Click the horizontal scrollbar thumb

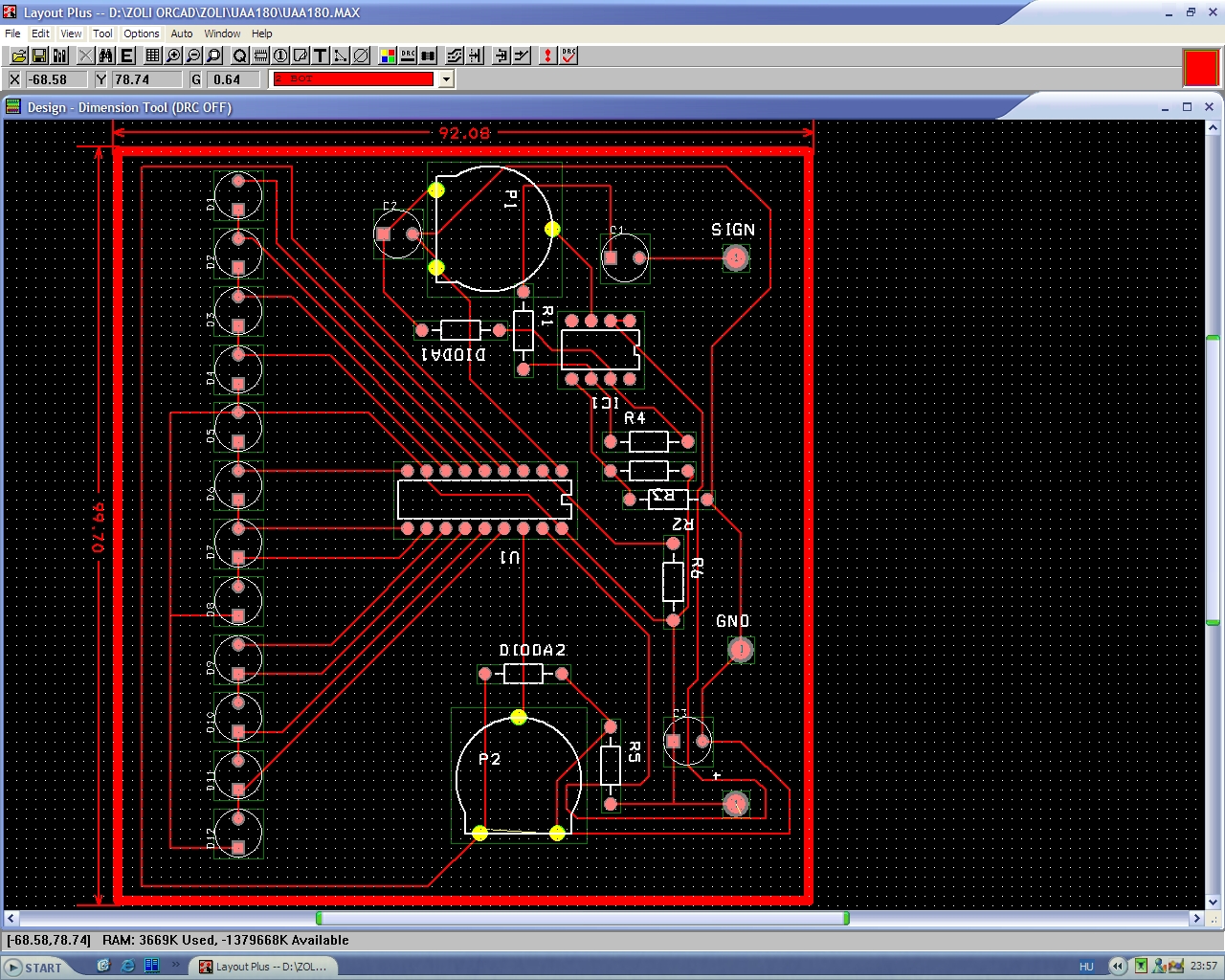point(583,919)
